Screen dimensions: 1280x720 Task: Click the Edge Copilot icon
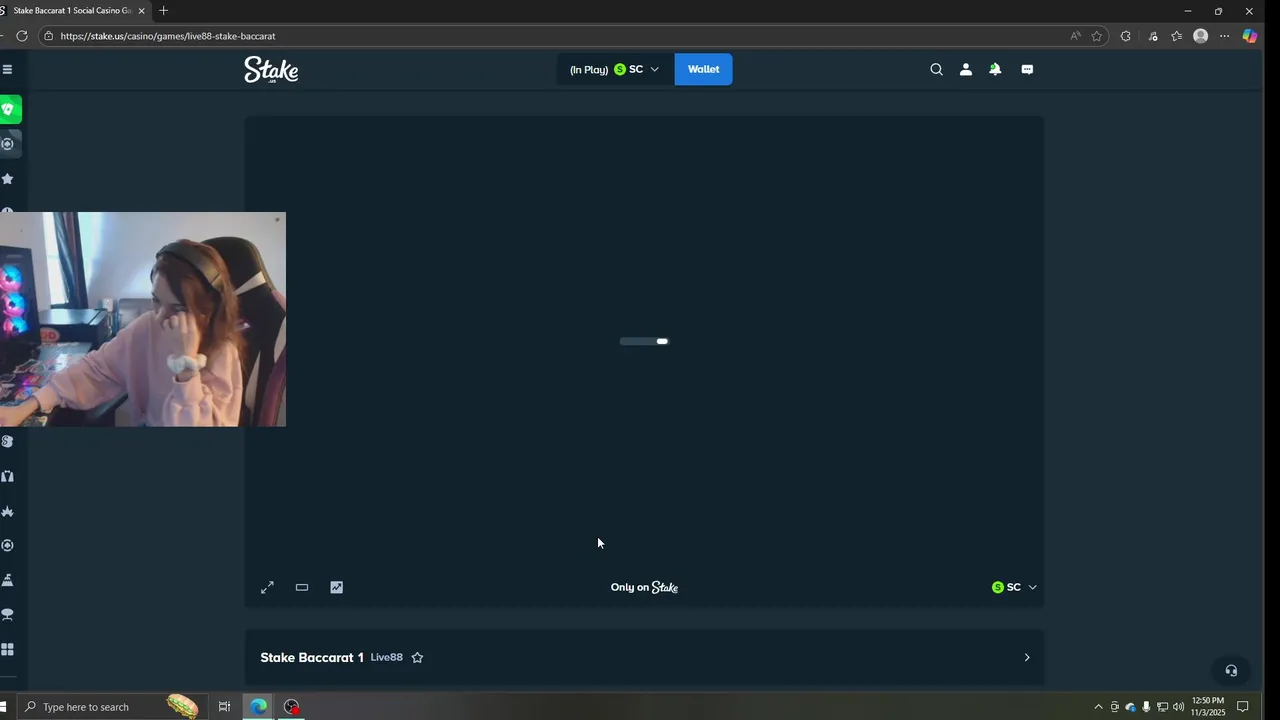[1249, 36]
